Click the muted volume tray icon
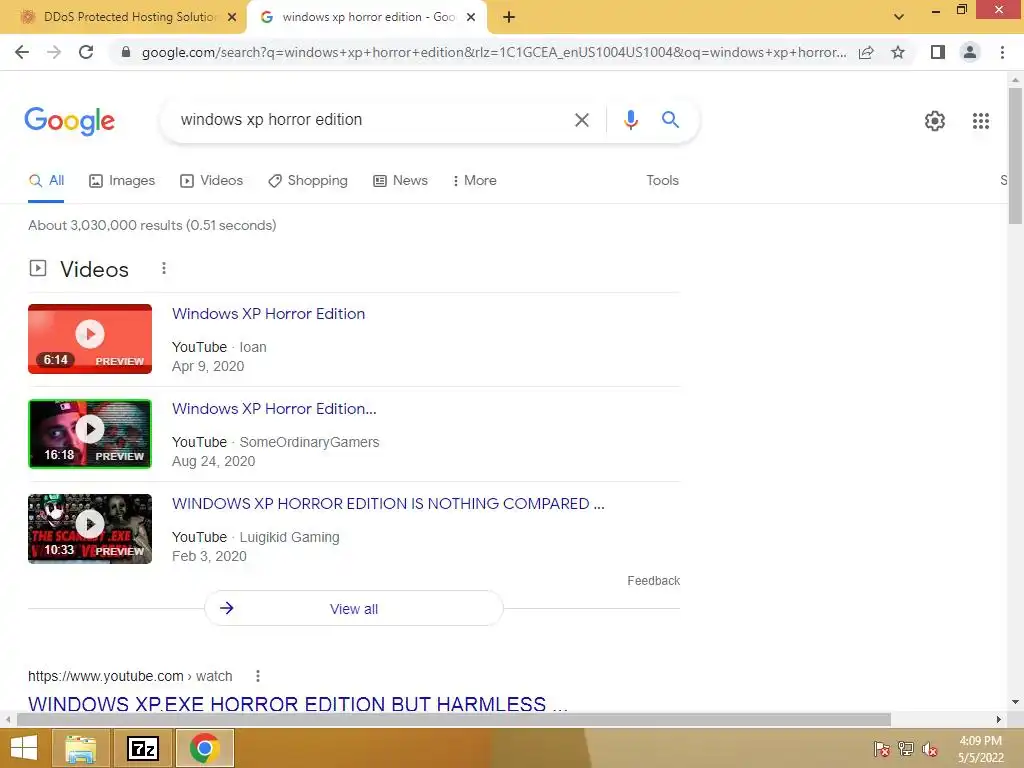The height and width of the screenshot is (768, 1024). point(930,749)
